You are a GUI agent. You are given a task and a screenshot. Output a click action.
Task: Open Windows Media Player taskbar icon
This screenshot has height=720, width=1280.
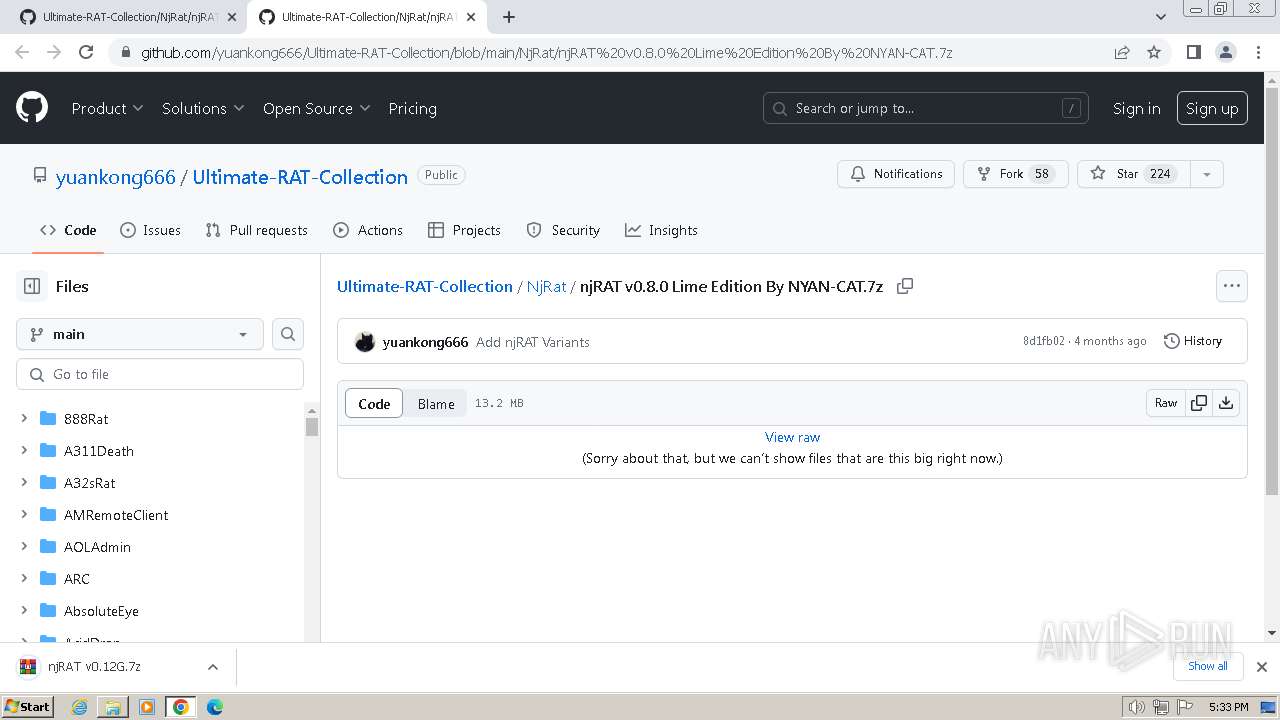click(147, 707)
